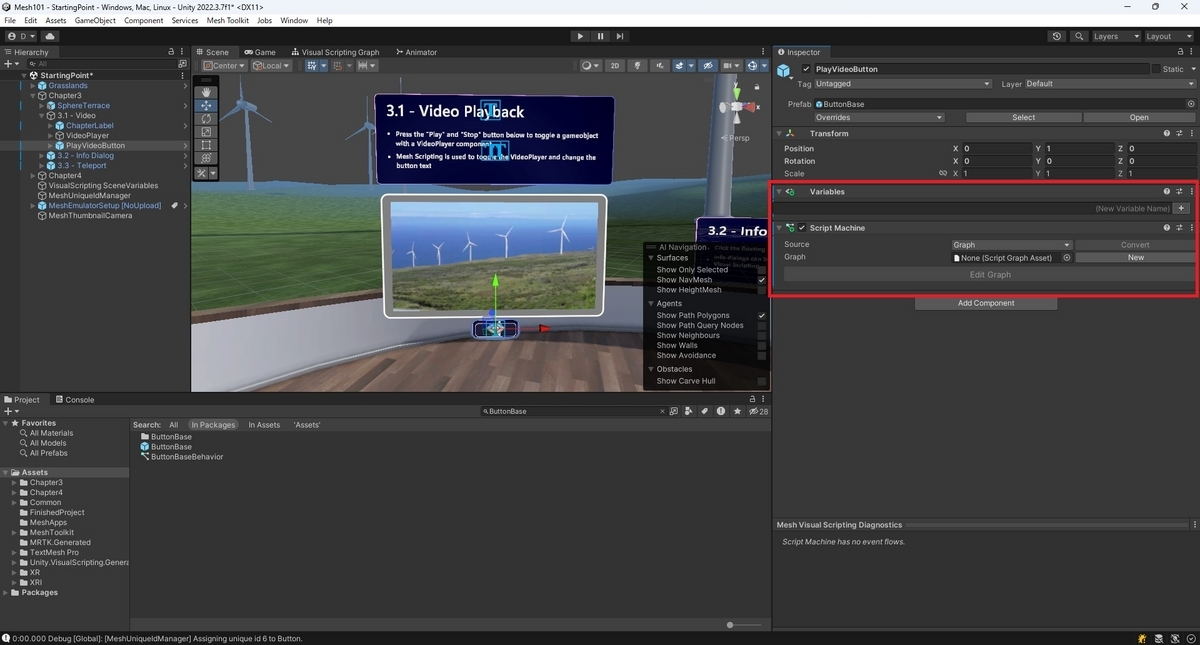
Task: Open the global Search magnifier icon
Action: (x=1079, y=36)
